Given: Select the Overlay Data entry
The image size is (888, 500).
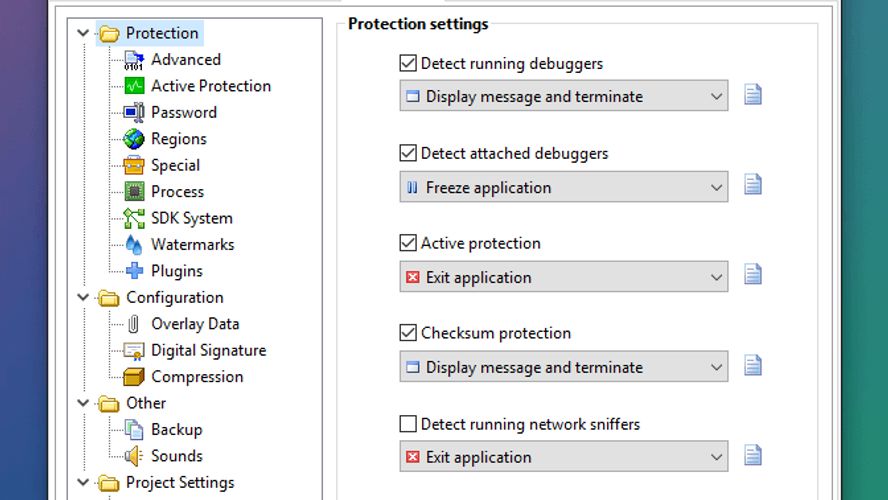Looking at the screenshot, I should 195,324.
